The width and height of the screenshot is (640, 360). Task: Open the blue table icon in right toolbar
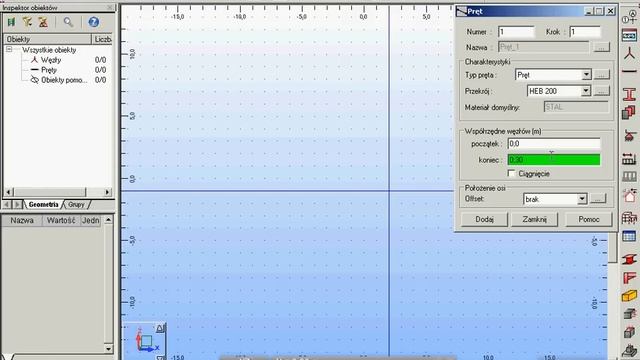pyautogui.click(x=629, y=236)
